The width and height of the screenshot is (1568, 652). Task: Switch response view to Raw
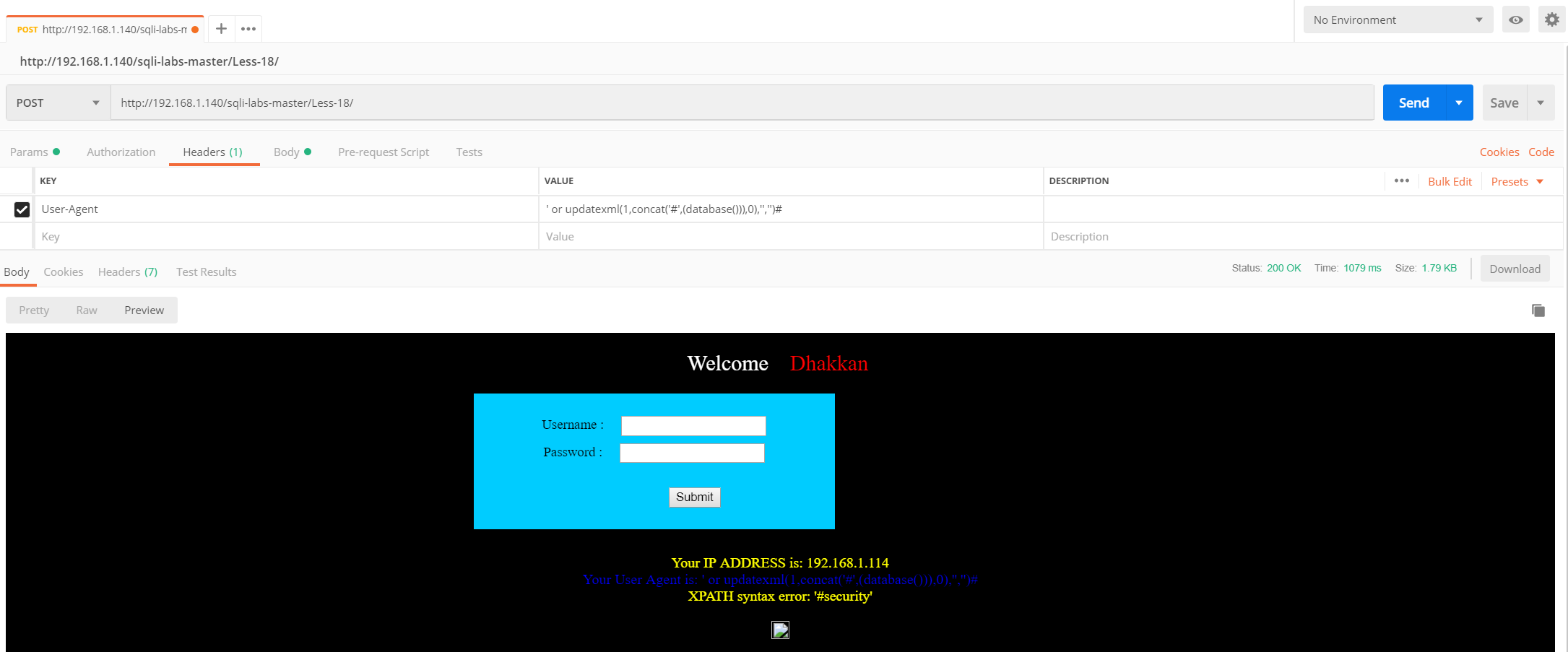87,310
